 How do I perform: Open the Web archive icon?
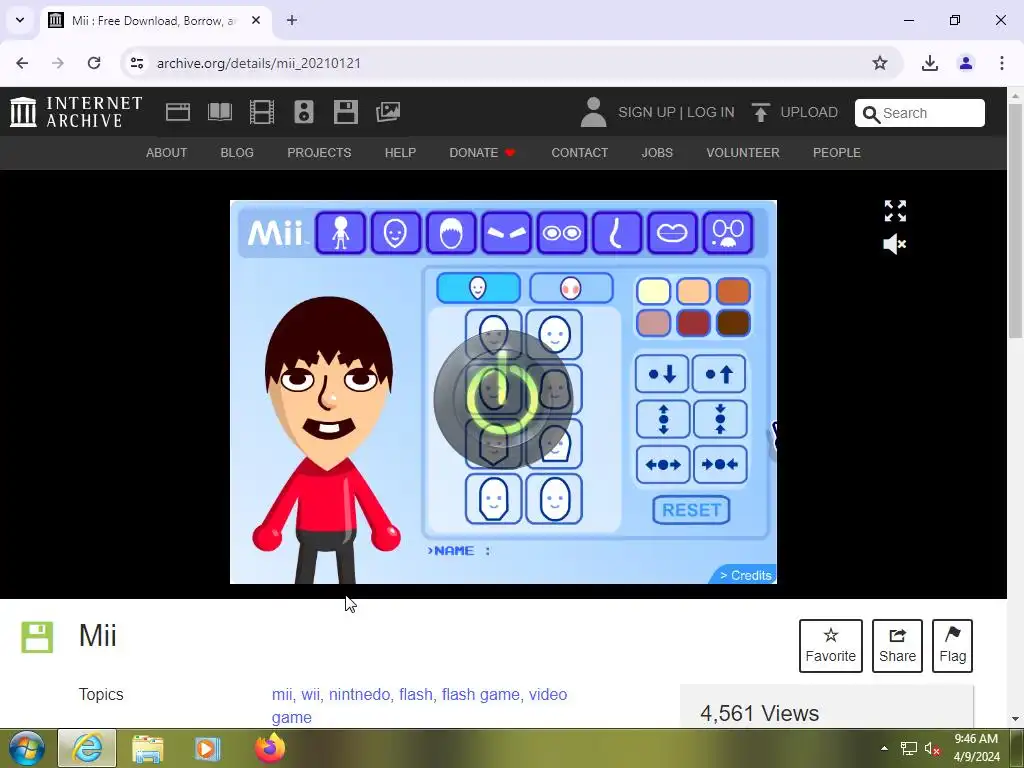click(178, 112)
